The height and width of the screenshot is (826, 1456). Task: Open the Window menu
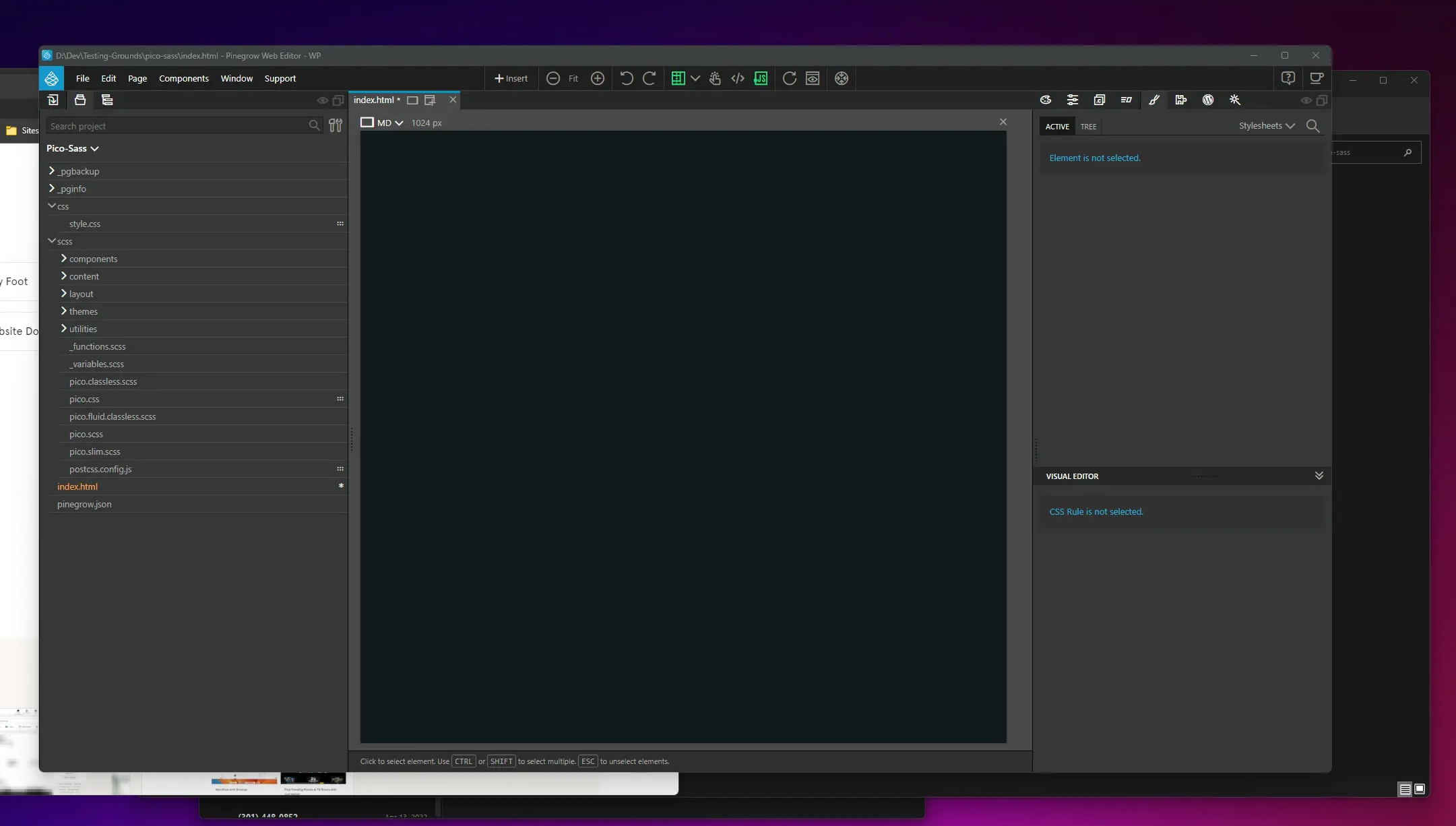(236, 78)
